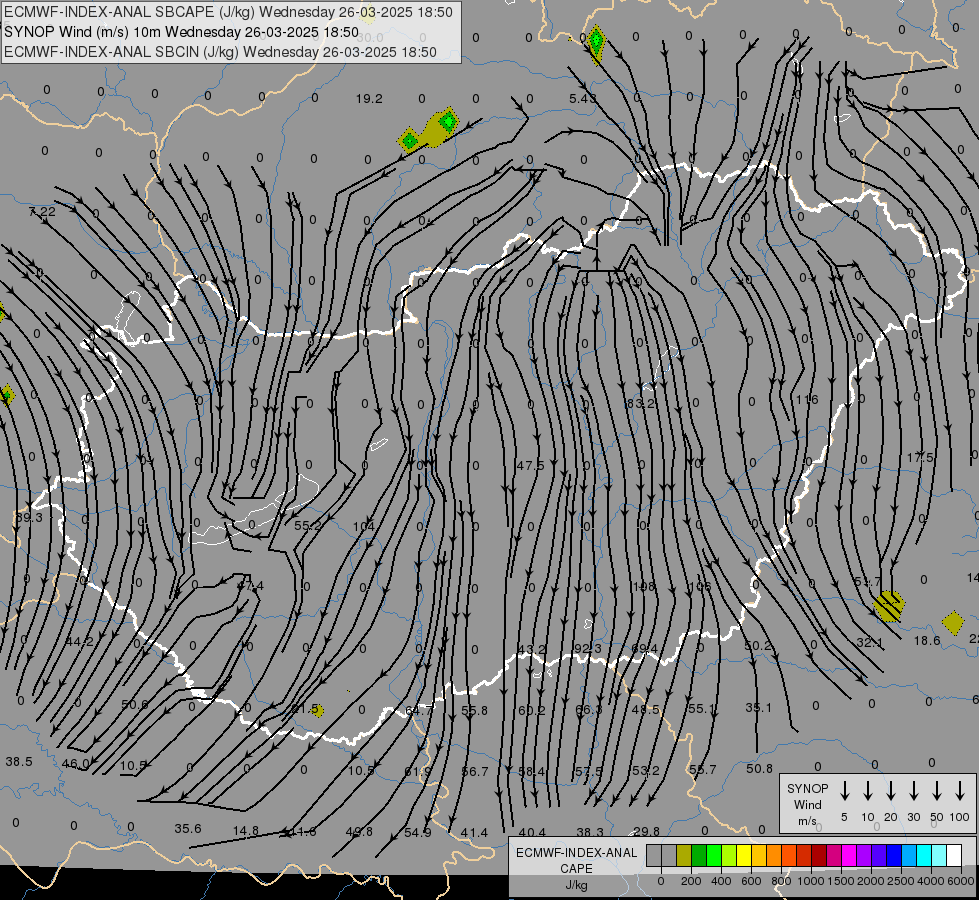Click the map value '63.2'

[641, 403]
